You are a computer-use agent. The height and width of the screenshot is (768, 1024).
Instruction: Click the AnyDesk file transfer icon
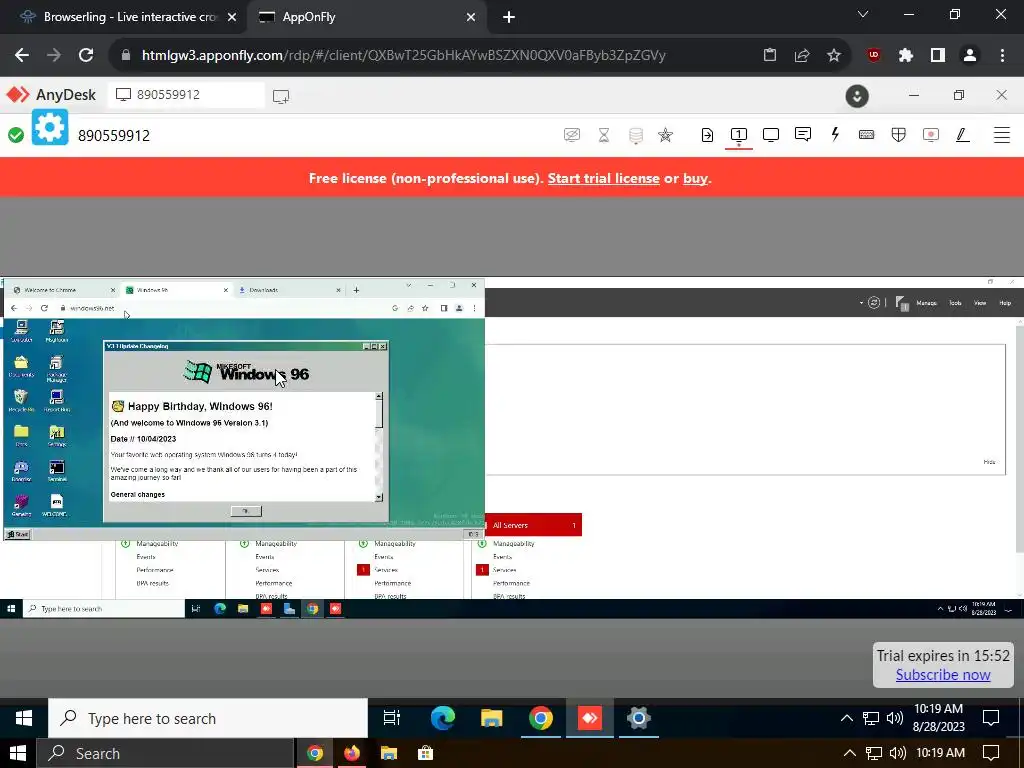707,135
